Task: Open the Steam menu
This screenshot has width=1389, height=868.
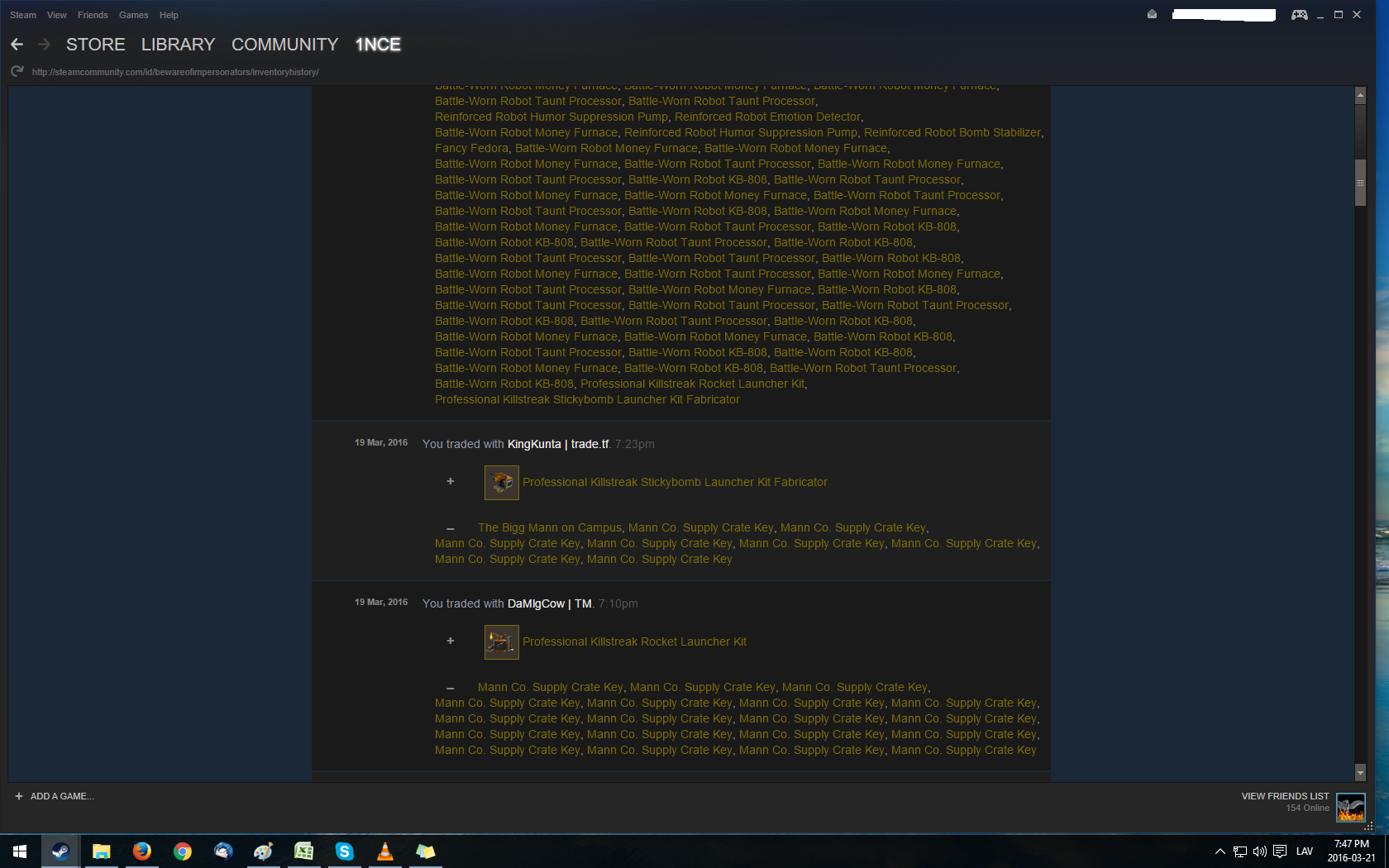Action: pyautogui.click(x=23, y=15)
